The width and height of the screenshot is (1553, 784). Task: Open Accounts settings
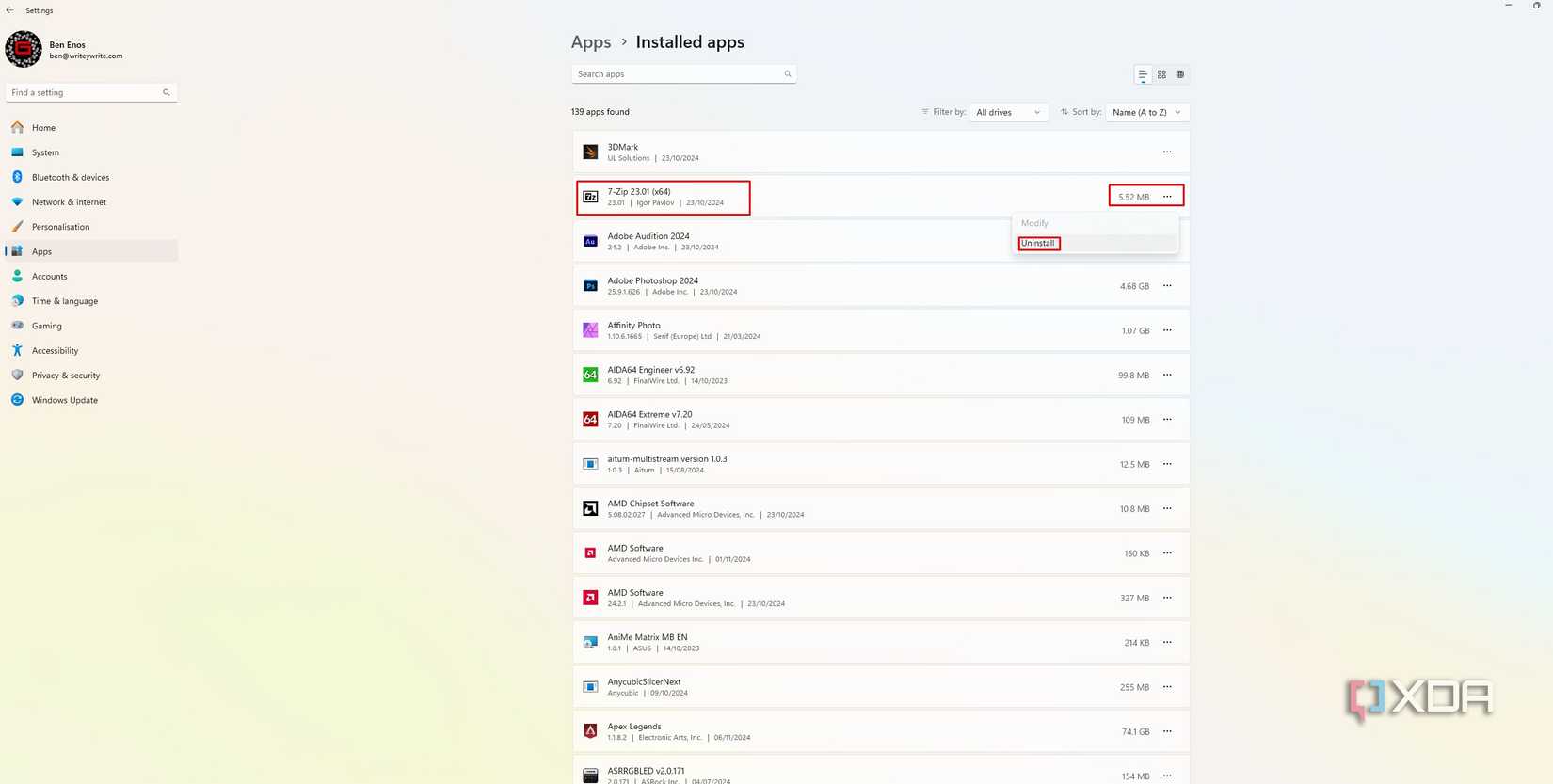(x=91, y=276)
